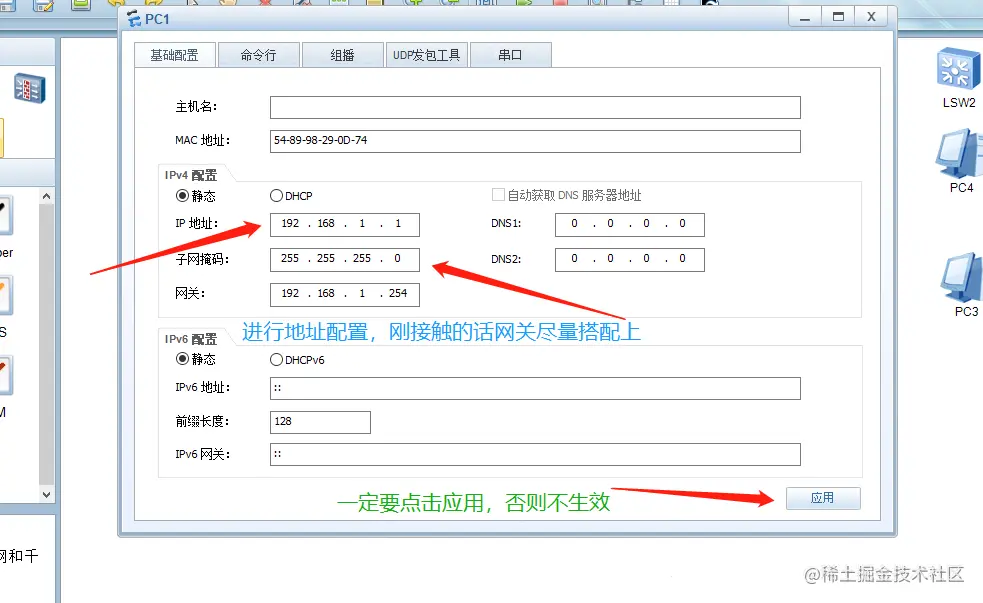Select the PC3 computer icon on canvas
This screenshot has height=603, width=983.
(x=962, y=278)
